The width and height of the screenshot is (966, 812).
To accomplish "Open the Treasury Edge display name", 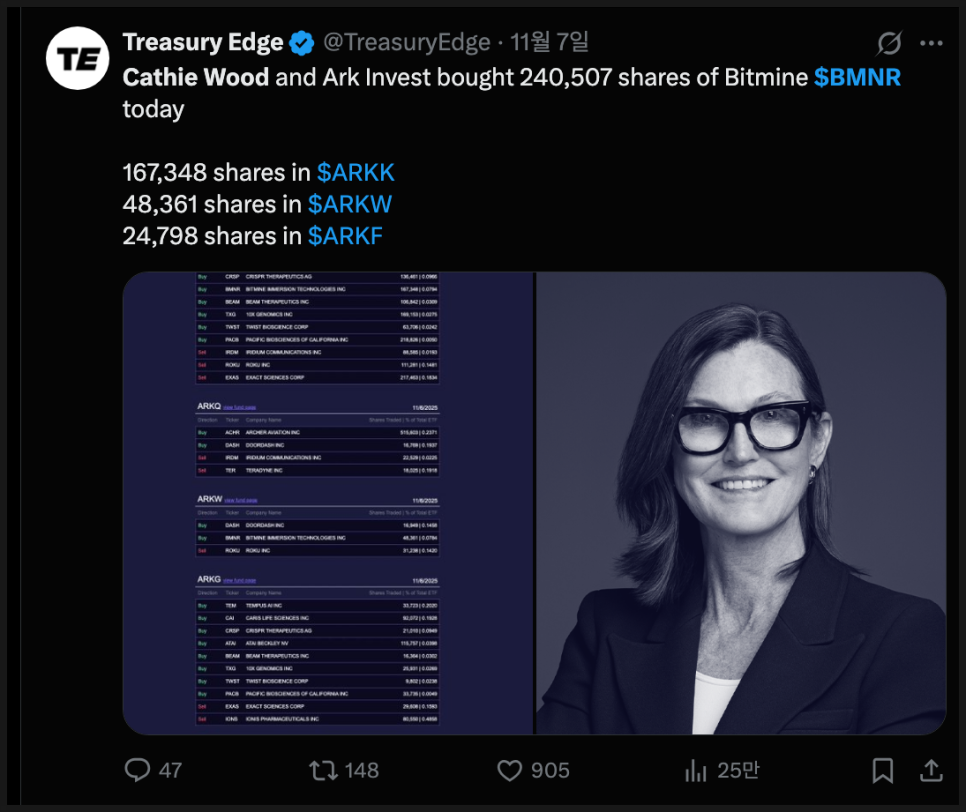I will point(203,43).
